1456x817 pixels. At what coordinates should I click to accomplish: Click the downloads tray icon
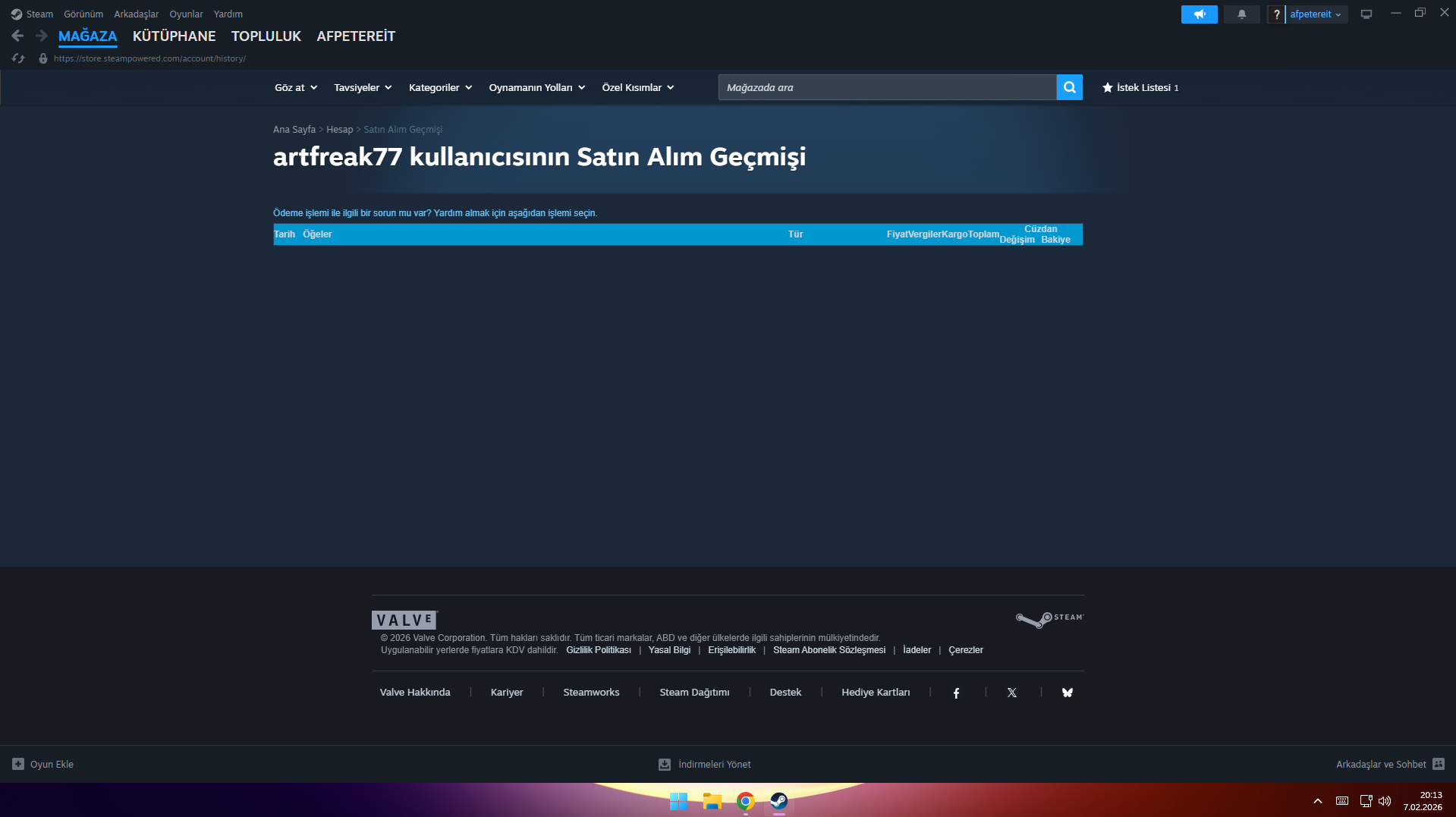point(665,764)
